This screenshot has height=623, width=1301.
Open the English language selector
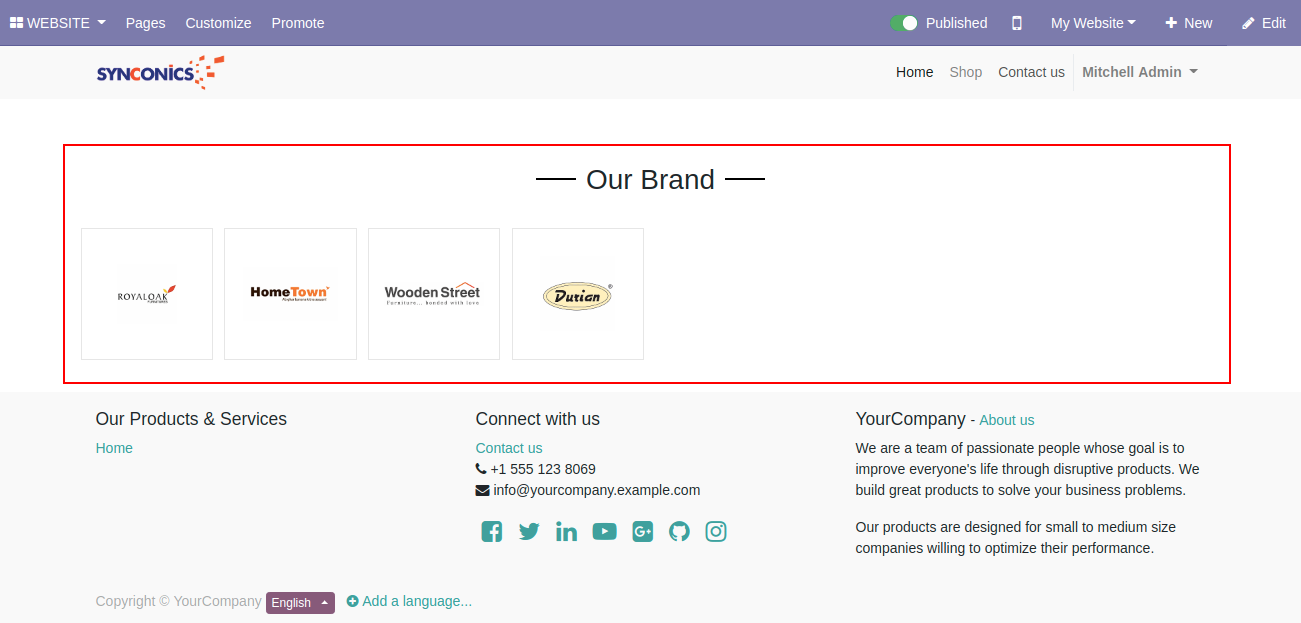tap(300, 602)
